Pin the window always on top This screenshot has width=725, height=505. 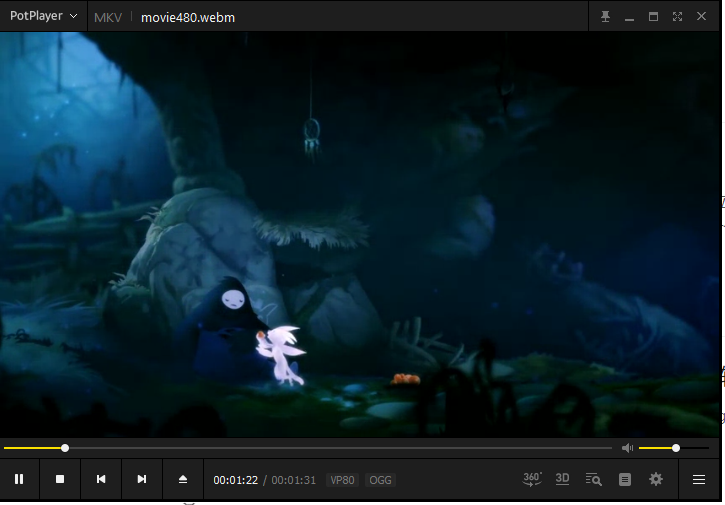pyautogui.click(x=605, y=17)
